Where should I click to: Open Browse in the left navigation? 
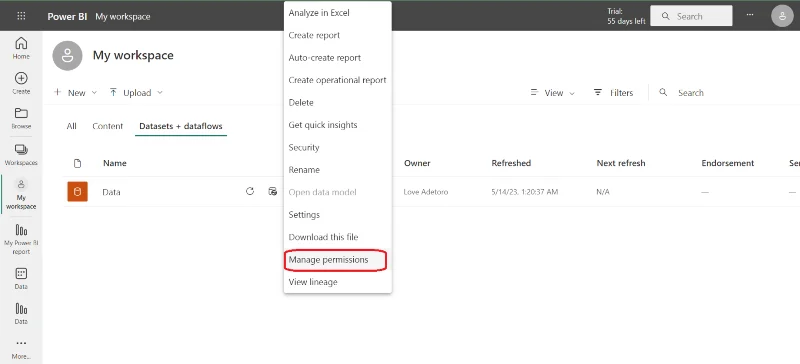click(x=21, y=118)
